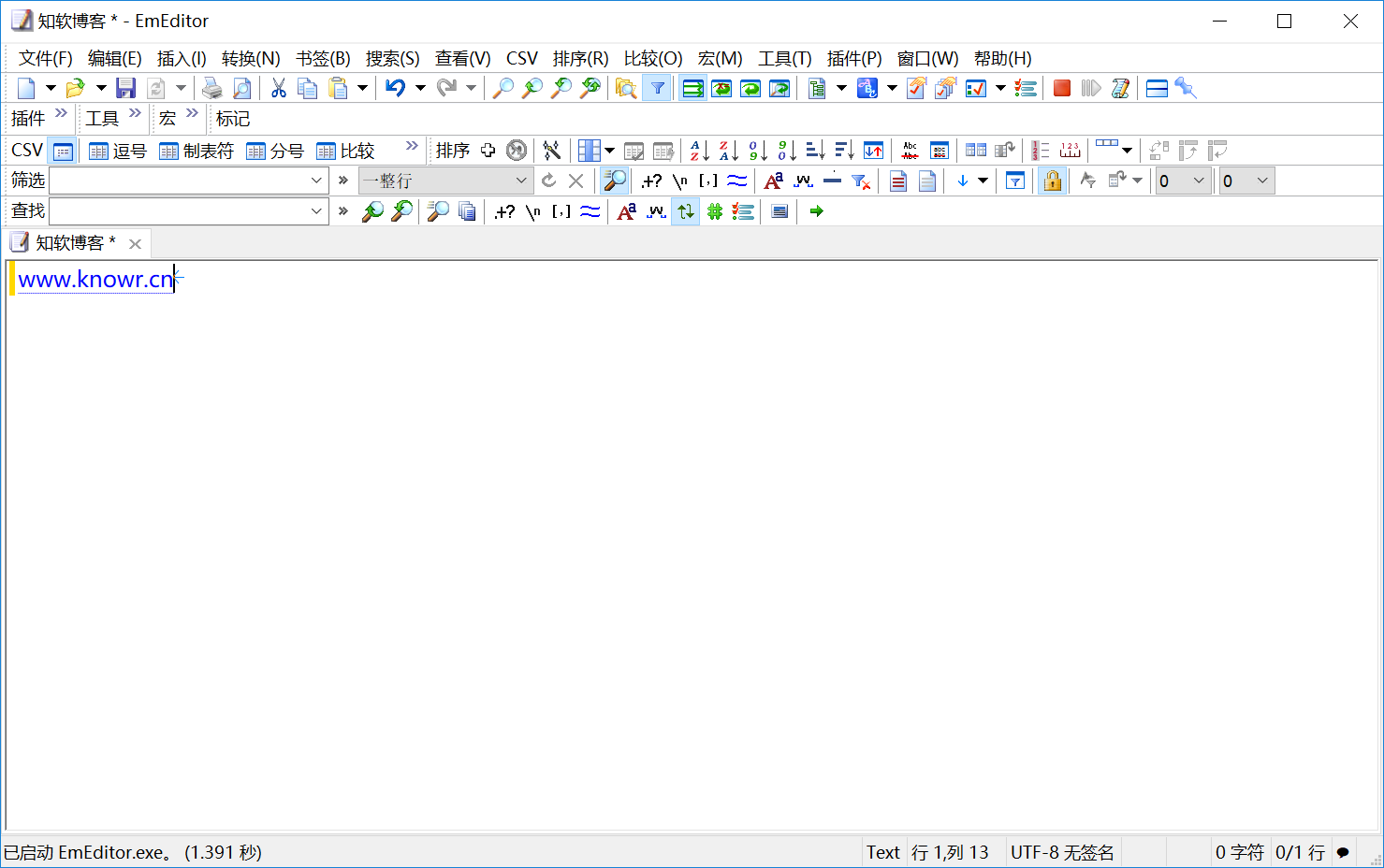Open the New file dropdown arrow

pyautogui.click(x=51, y=88)
